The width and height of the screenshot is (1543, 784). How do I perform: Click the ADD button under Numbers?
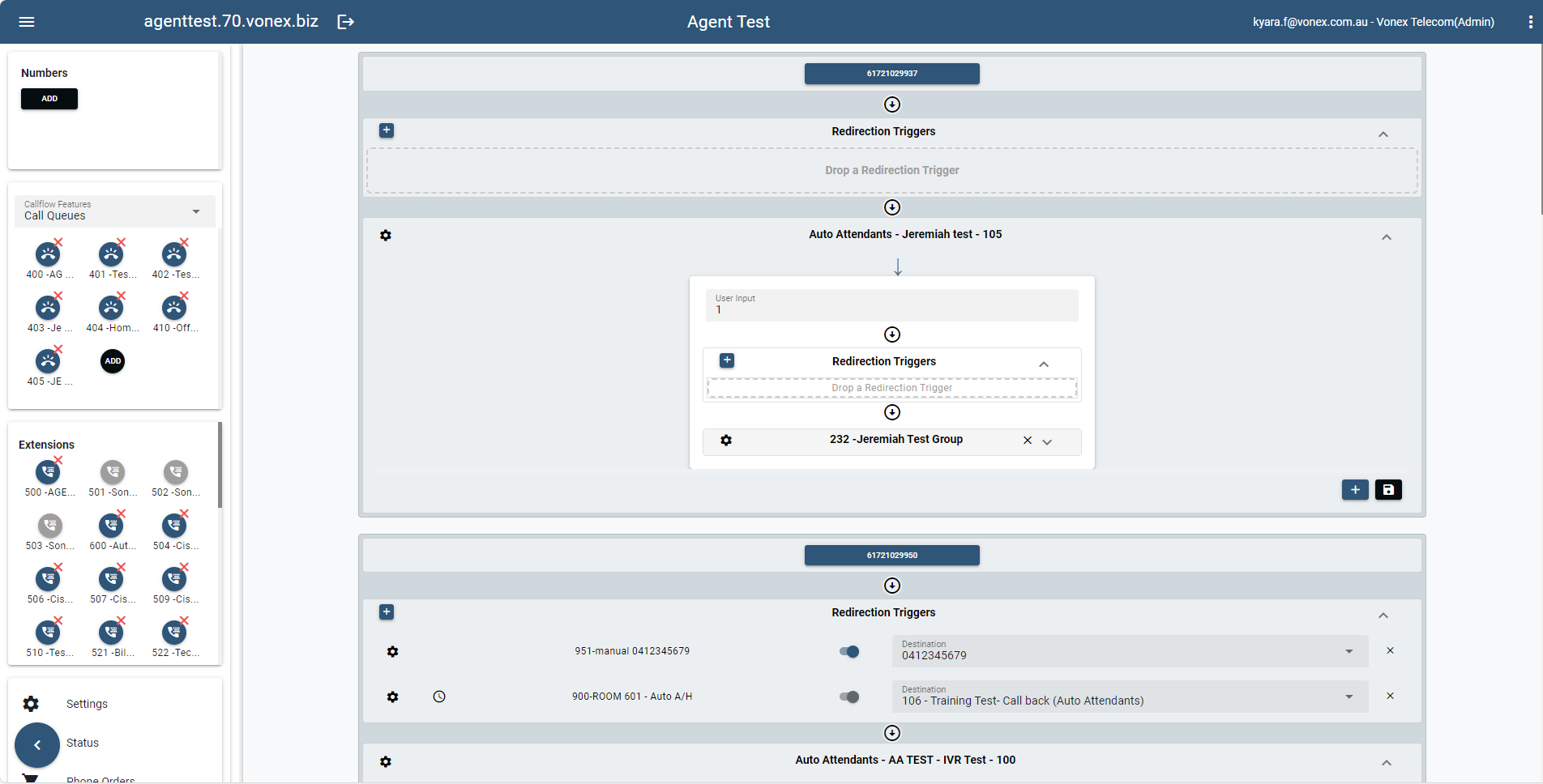(x=49, y=99)
